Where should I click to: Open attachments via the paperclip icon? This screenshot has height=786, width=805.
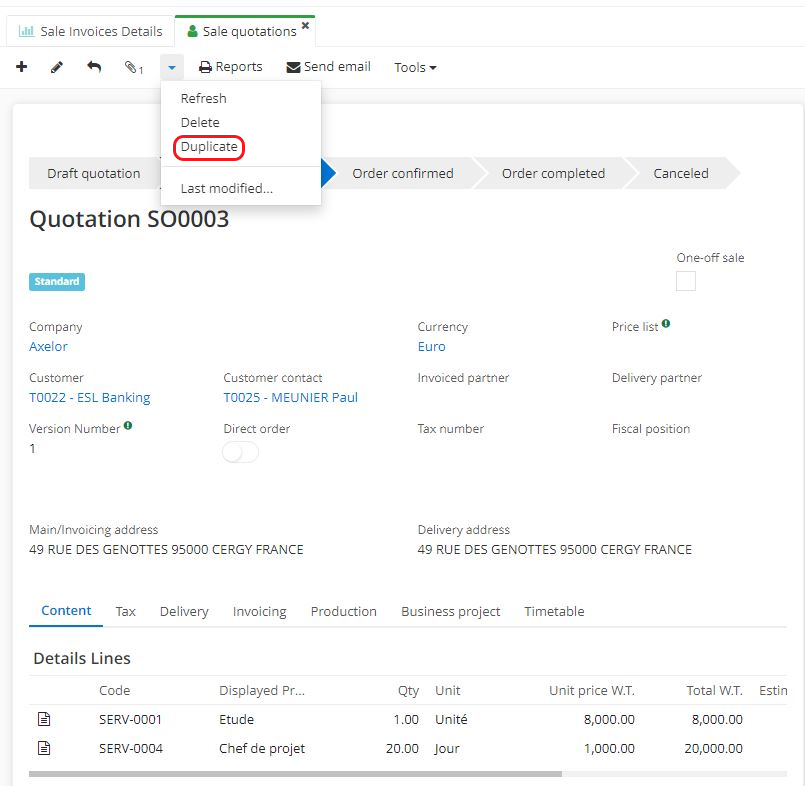click(133, 68)
